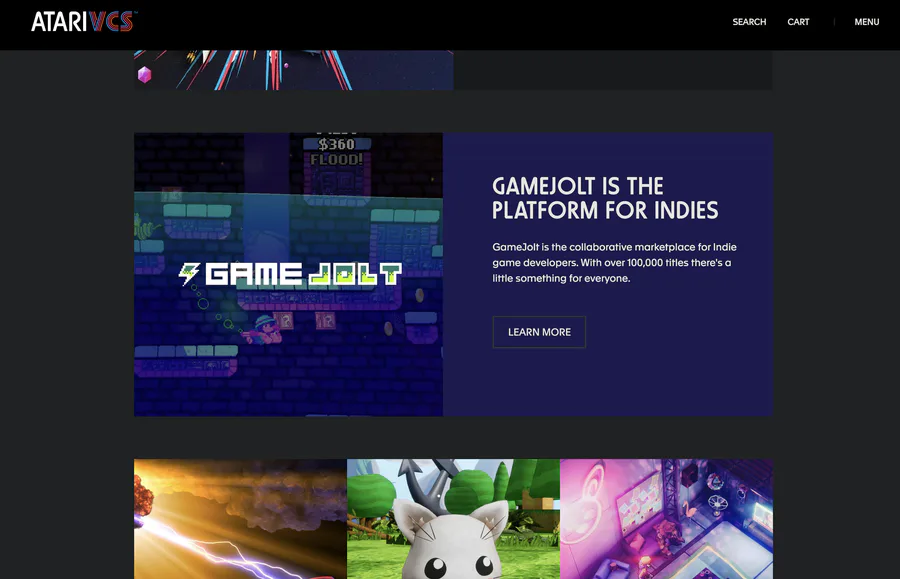The height and width of the screenshot is (579, 900).
Task: Open the lightning storm game thumbnail
Action: pos(240,519)
